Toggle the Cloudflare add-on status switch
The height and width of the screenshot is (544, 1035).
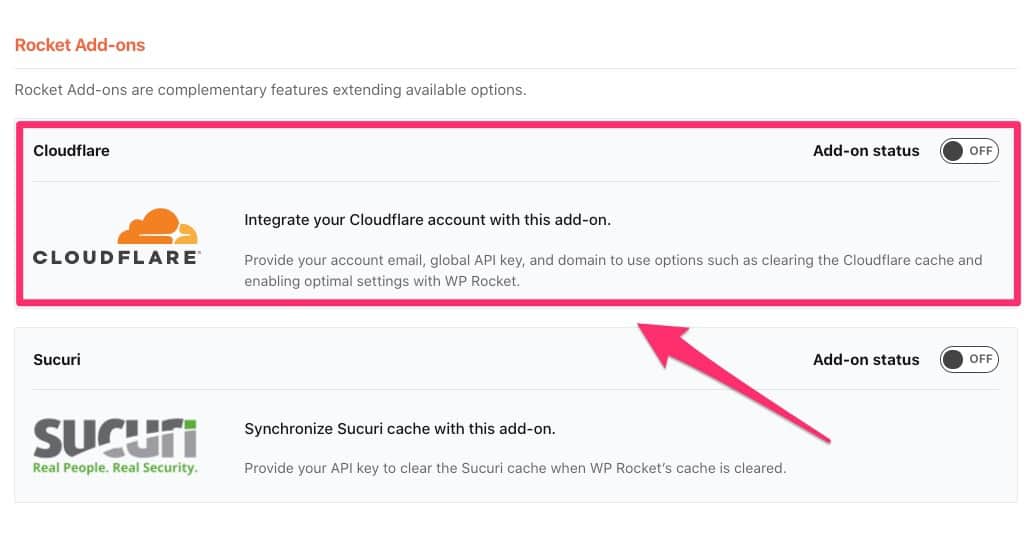pyautogui.click(x=968, y=151)
